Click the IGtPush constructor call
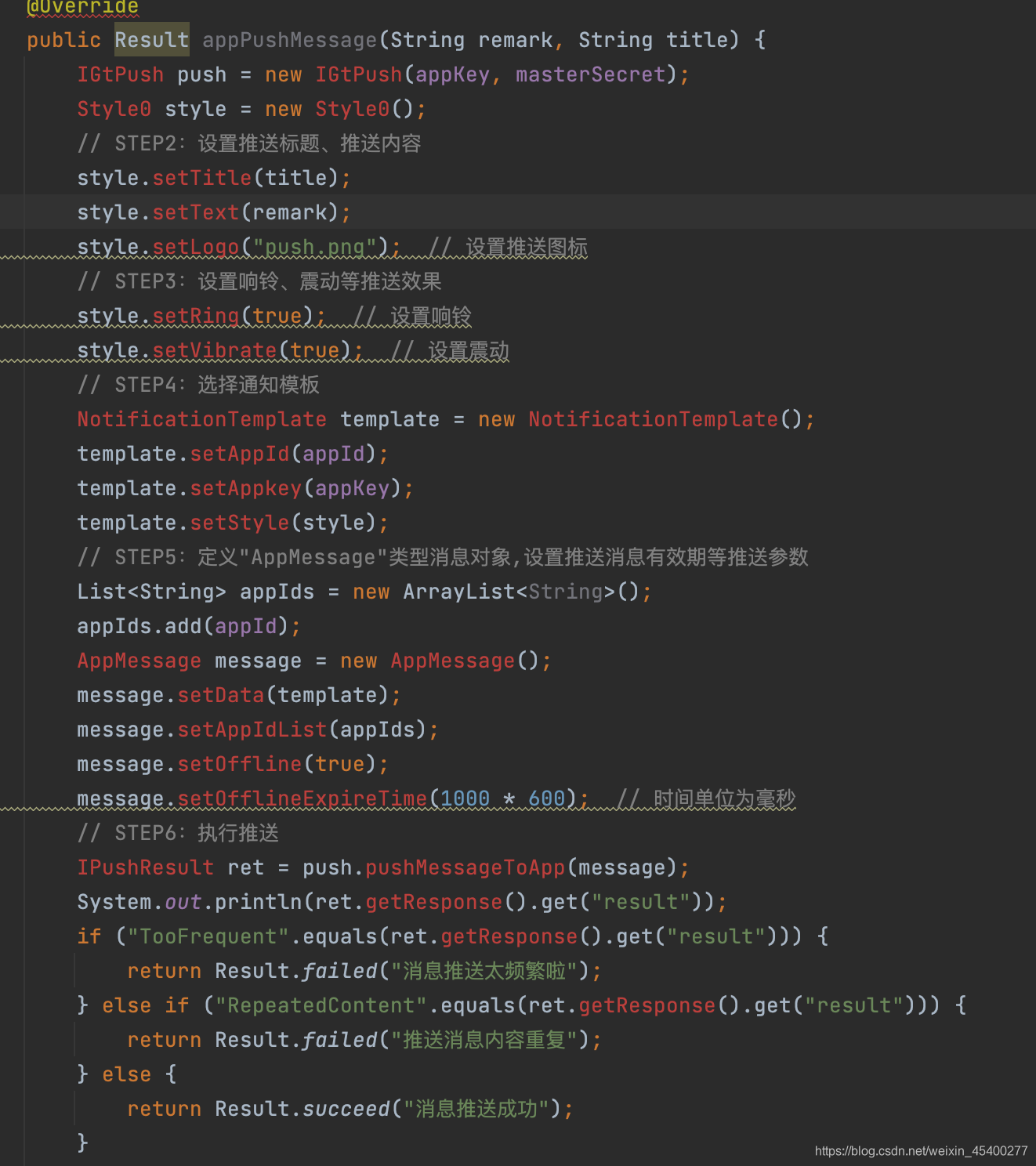Screen dimensions: 1036x1166 [359, 74]
